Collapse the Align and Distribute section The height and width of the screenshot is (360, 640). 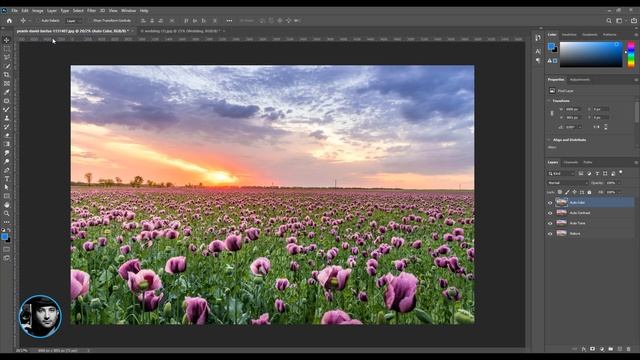click(549, 140)
